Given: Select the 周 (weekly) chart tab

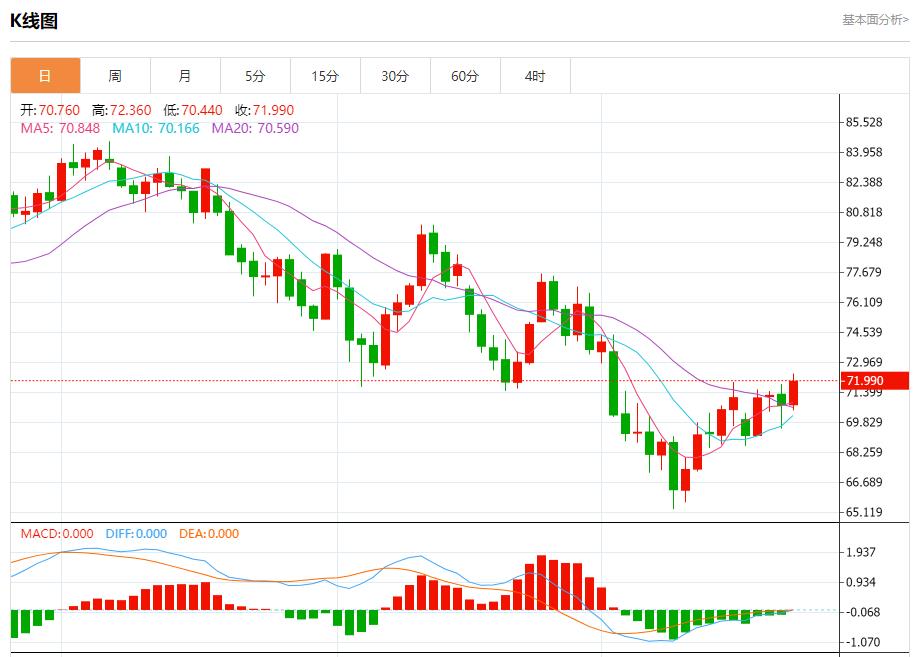Looking at the screenshot, I should click(115, 76).
